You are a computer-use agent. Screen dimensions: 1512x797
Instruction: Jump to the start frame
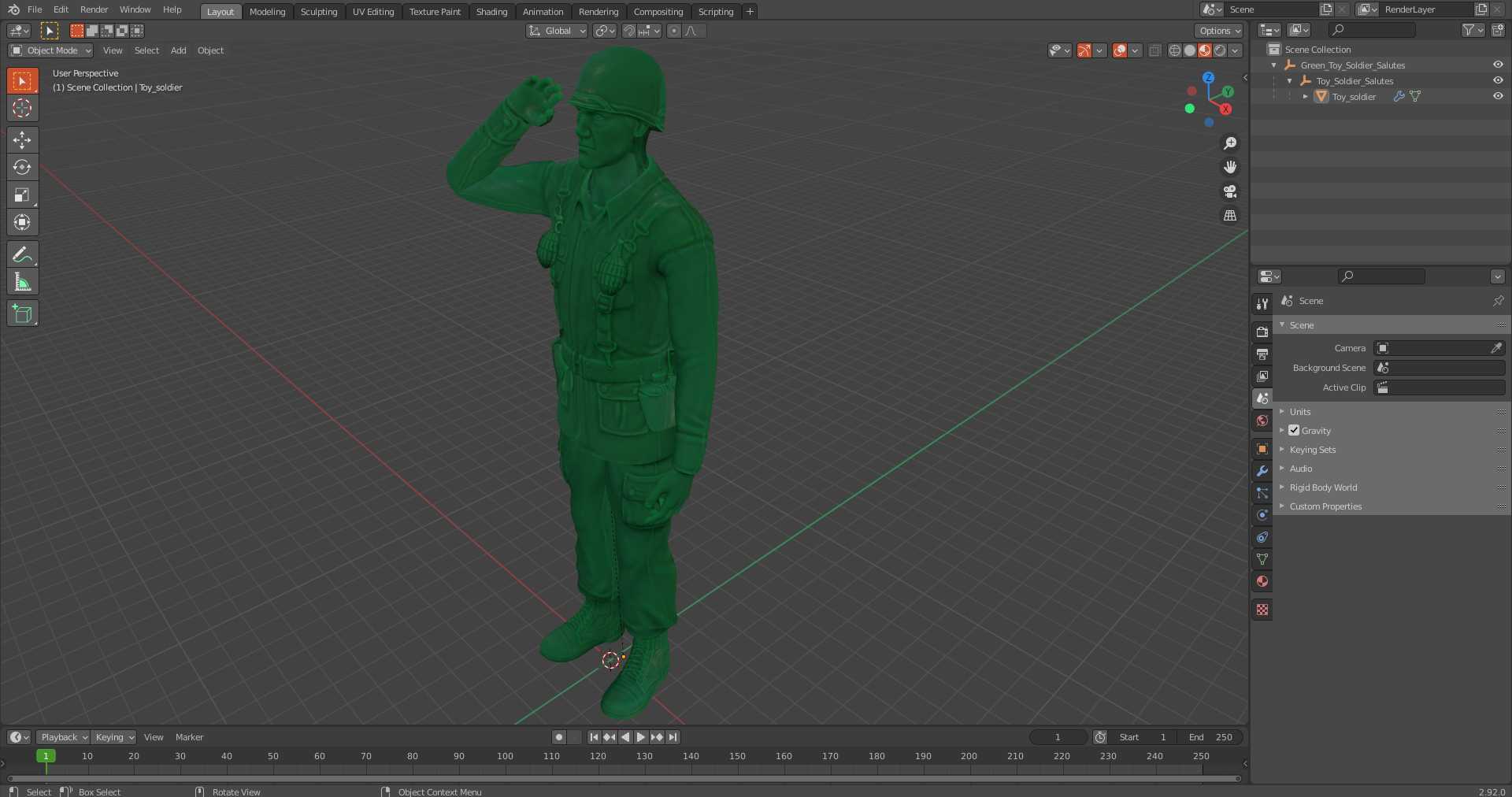pyautogui.click(x=594, y=737)
